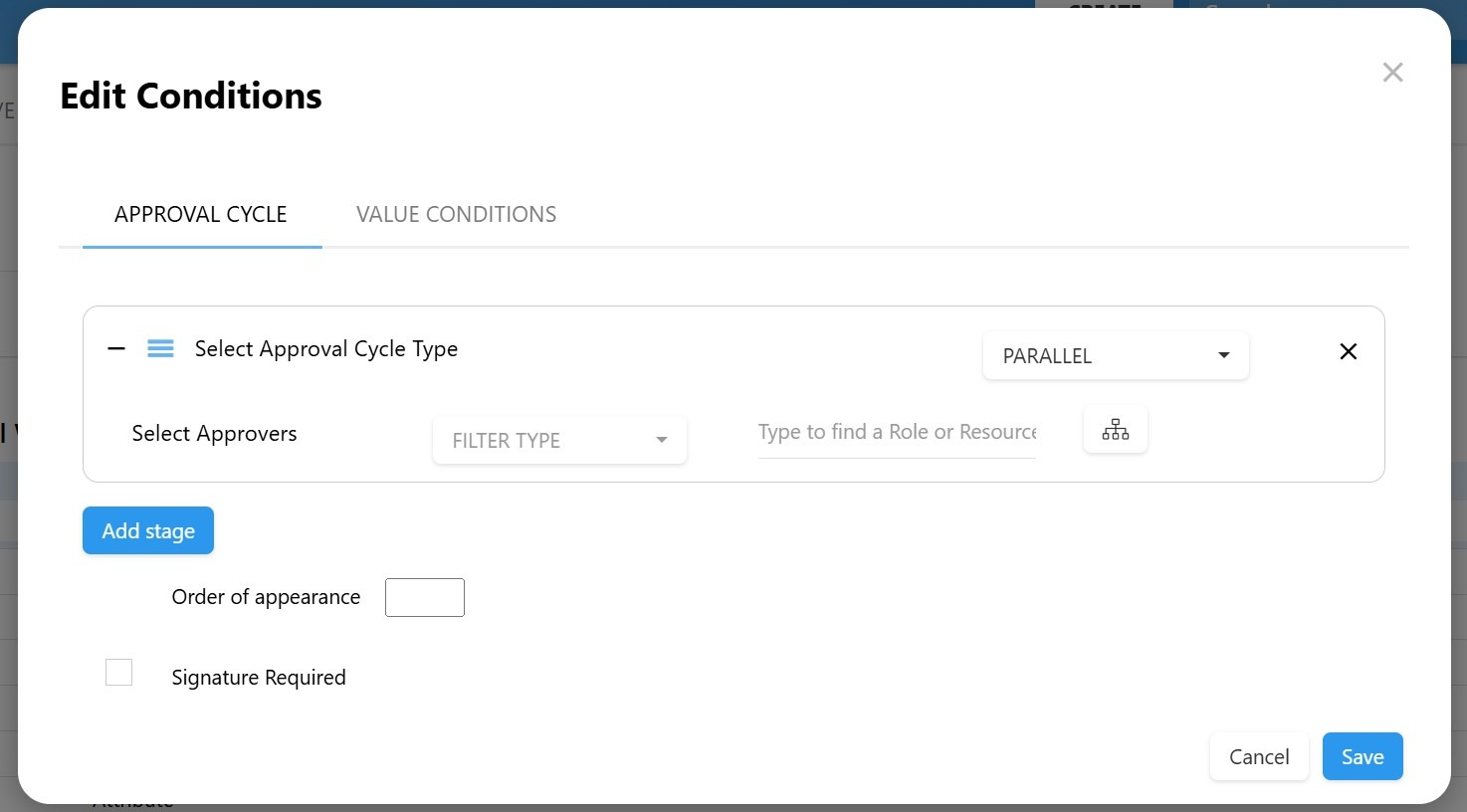
Task: Click the Signature Required label text
Action: coord(259,678)
